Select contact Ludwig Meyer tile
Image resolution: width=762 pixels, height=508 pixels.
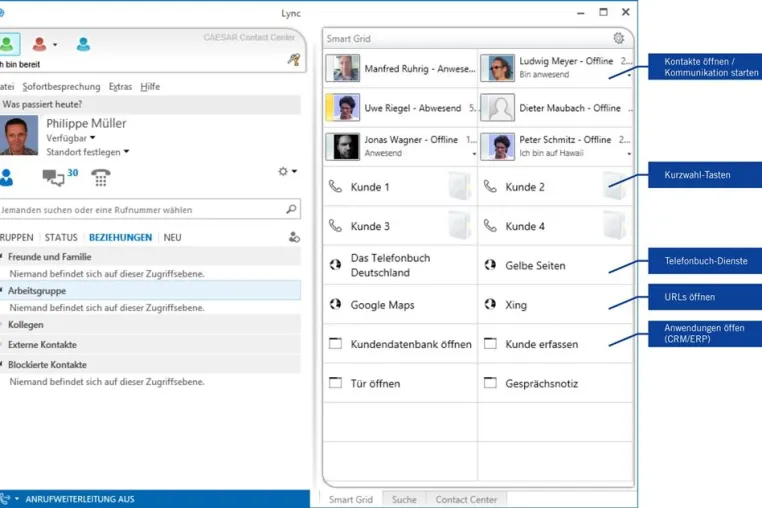coord(556,68)
